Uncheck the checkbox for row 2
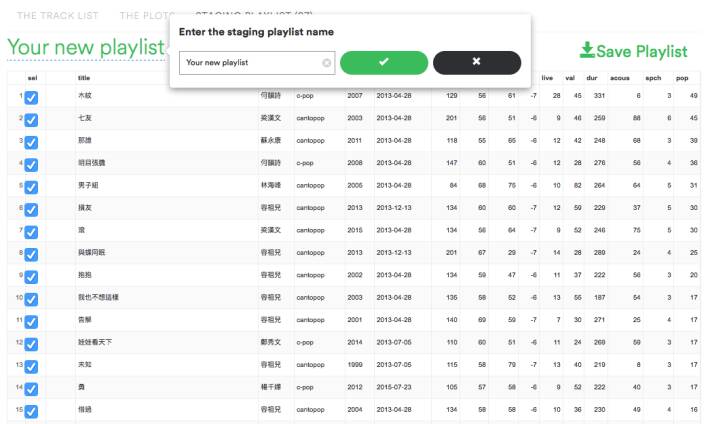Image resolution: width=710 pixels, height=424 pixels. (x=31, y=120)
